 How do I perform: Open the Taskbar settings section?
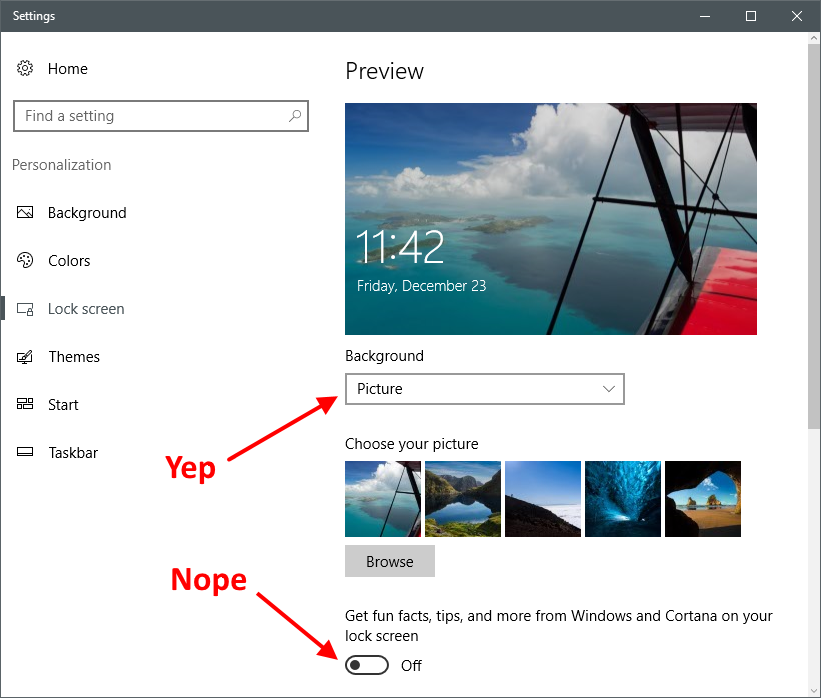click(73, 452)
